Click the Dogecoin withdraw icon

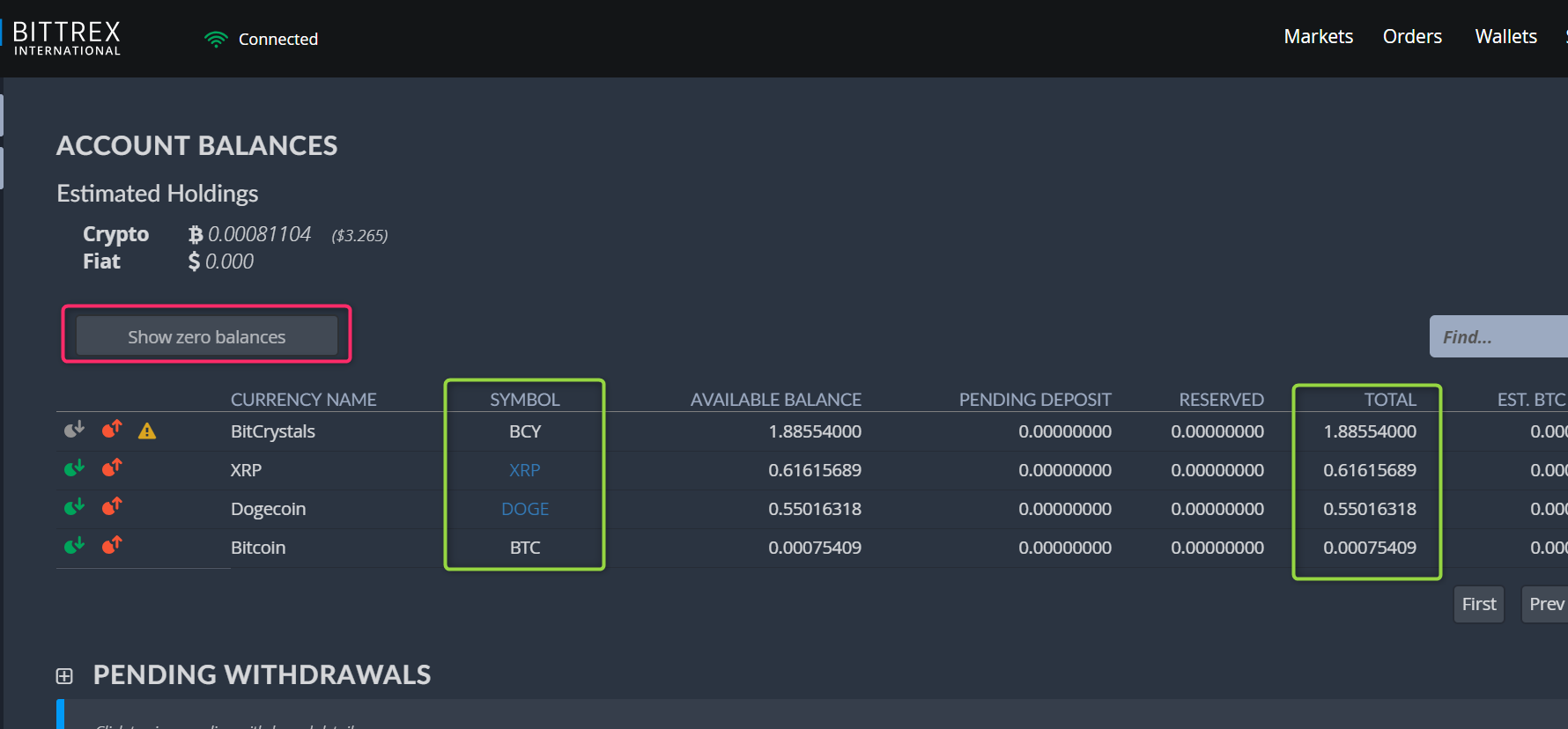click(112, 507)
